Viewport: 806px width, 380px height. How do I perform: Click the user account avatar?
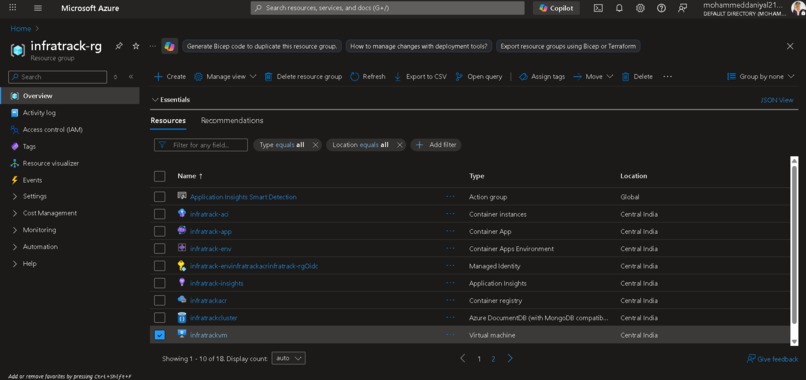pos(798,8)
